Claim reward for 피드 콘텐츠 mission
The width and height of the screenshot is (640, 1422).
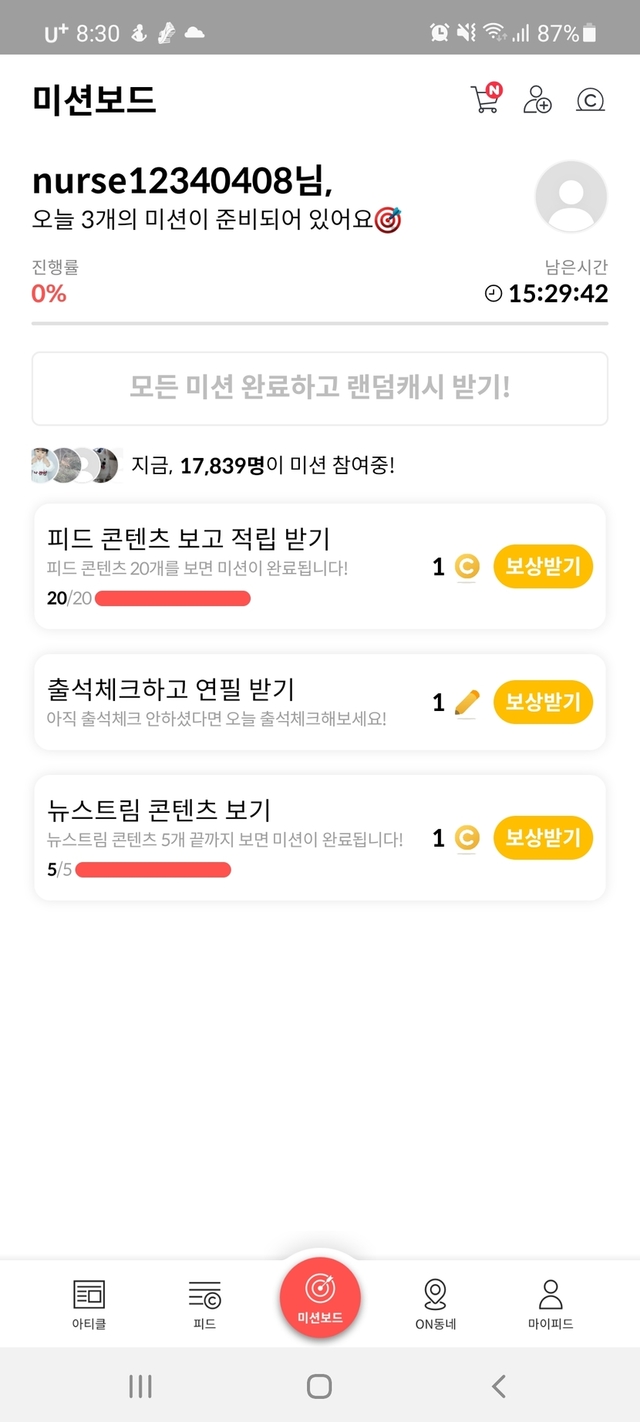543,567
